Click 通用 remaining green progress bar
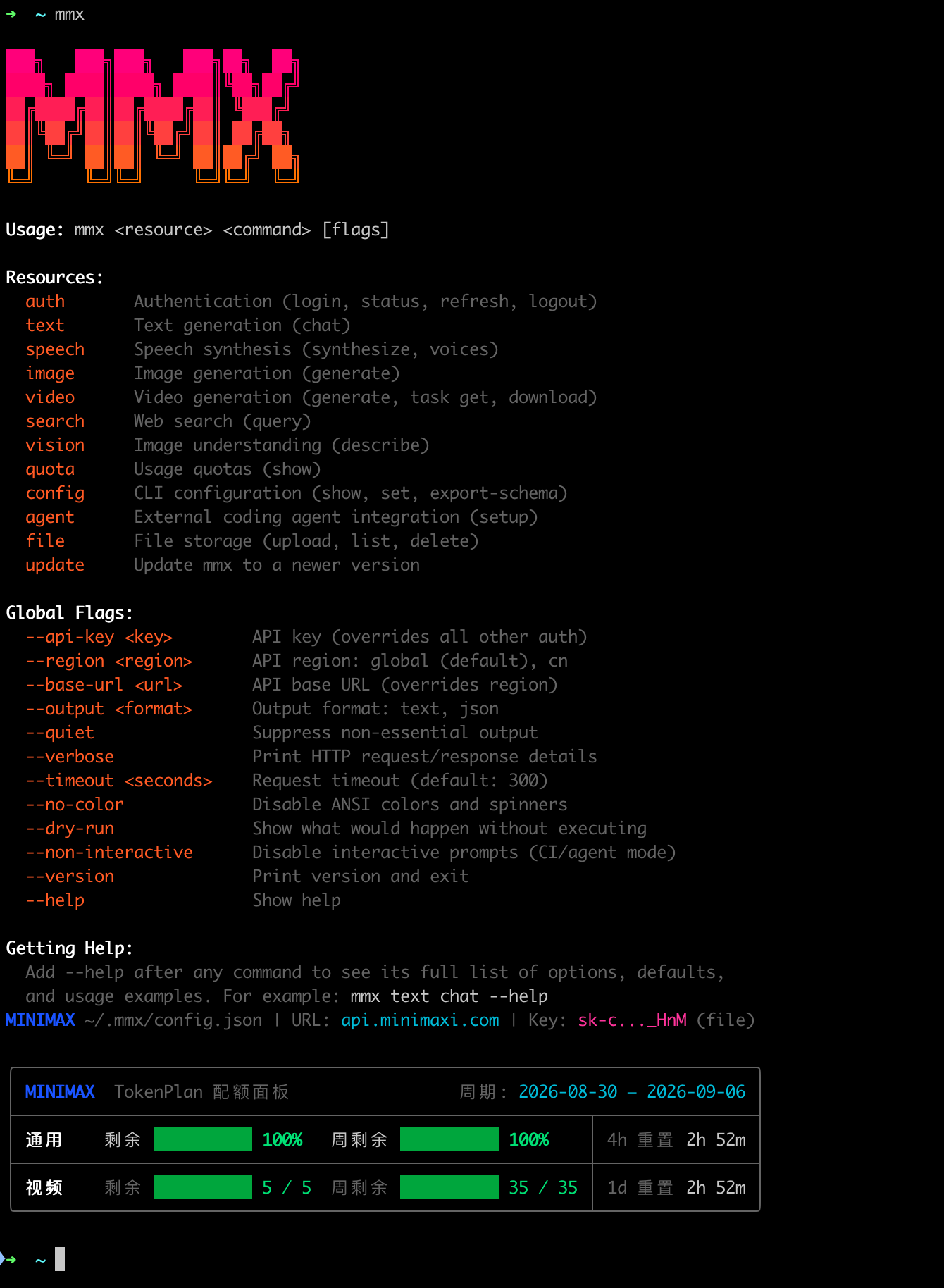The image size is (944, 1288). click(203, 1140)
